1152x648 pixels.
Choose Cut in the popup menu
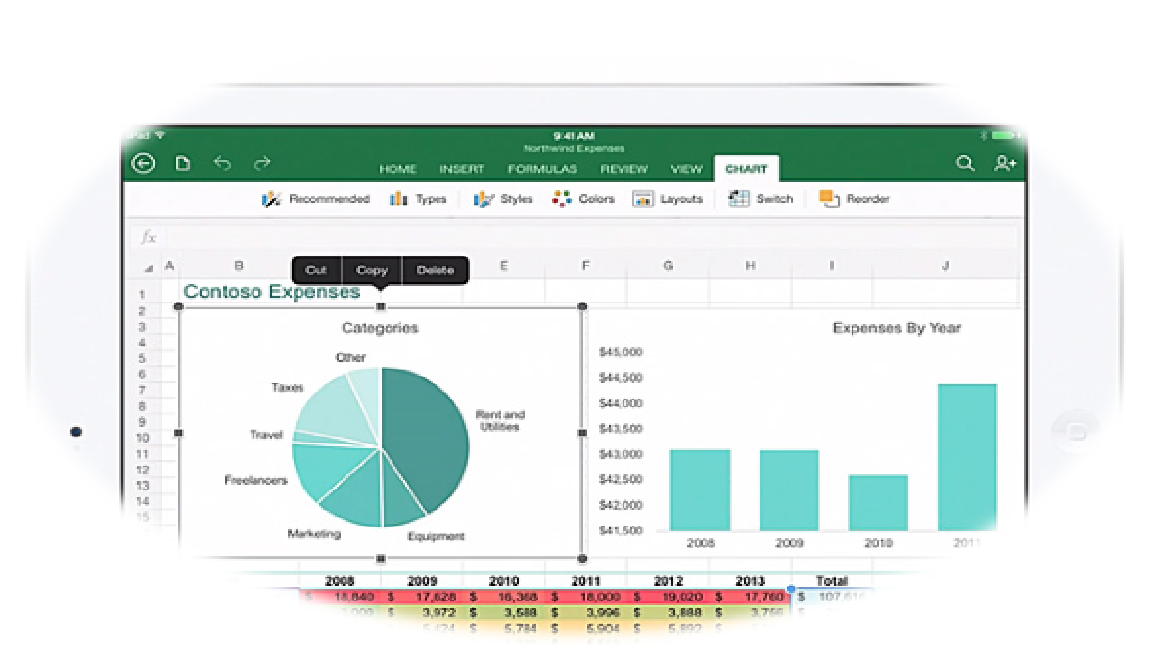click(x=316, y=270)
